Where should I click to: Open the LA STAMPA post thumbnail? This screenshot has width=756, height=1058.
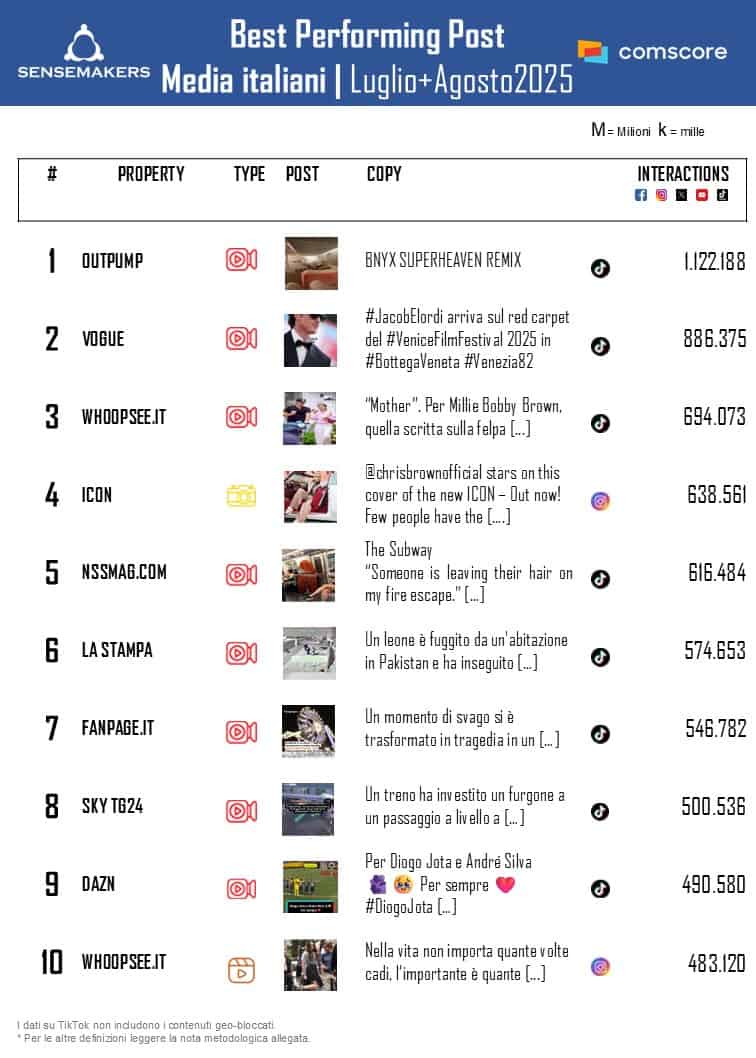[x=309, y=653]
